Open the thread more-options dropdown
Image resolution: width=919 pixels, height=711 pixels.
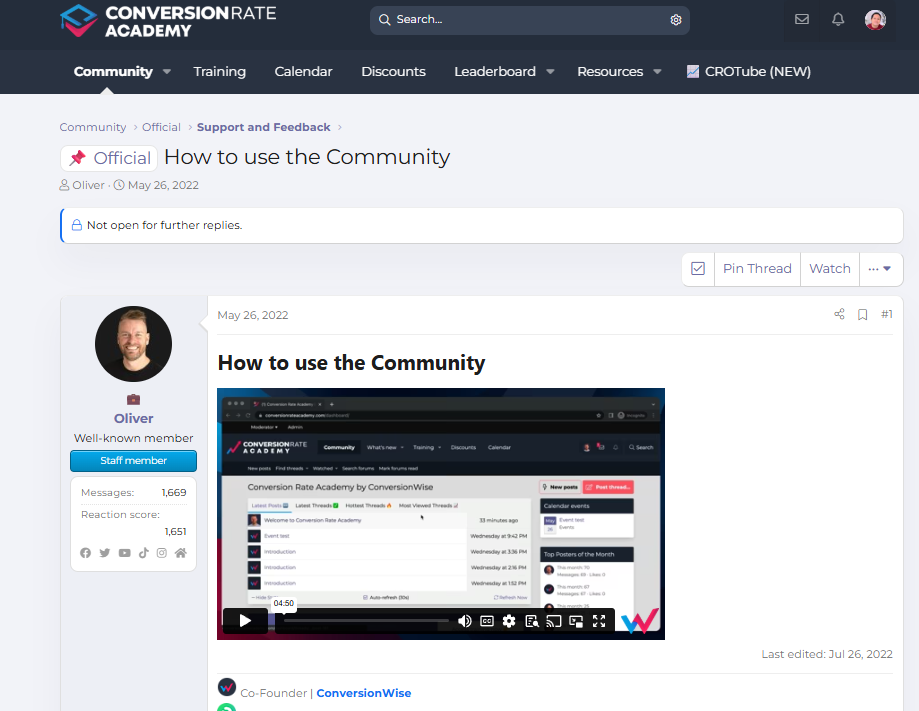[x=880, y=268]
